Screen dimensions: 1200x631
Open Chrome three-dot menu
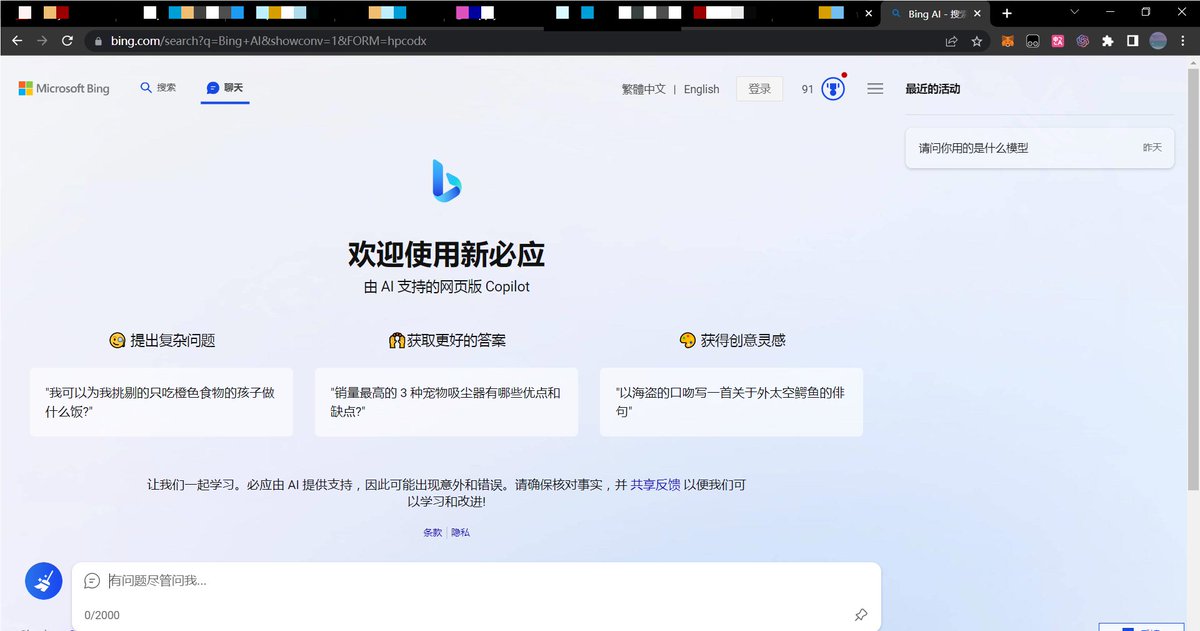pyautogui.click(x=1183, y=41)
